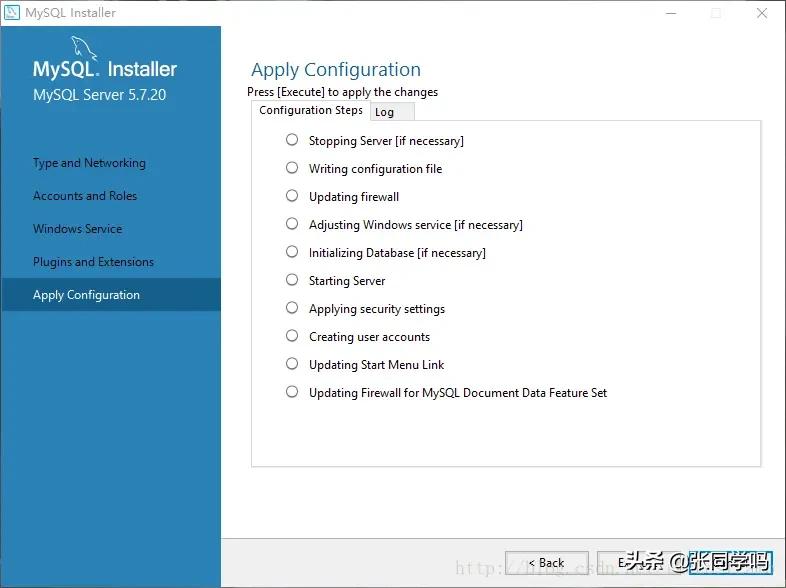Click the Creating user accounts step circle
The height and width of the screenshot is (588, 786).
(292, 336)
